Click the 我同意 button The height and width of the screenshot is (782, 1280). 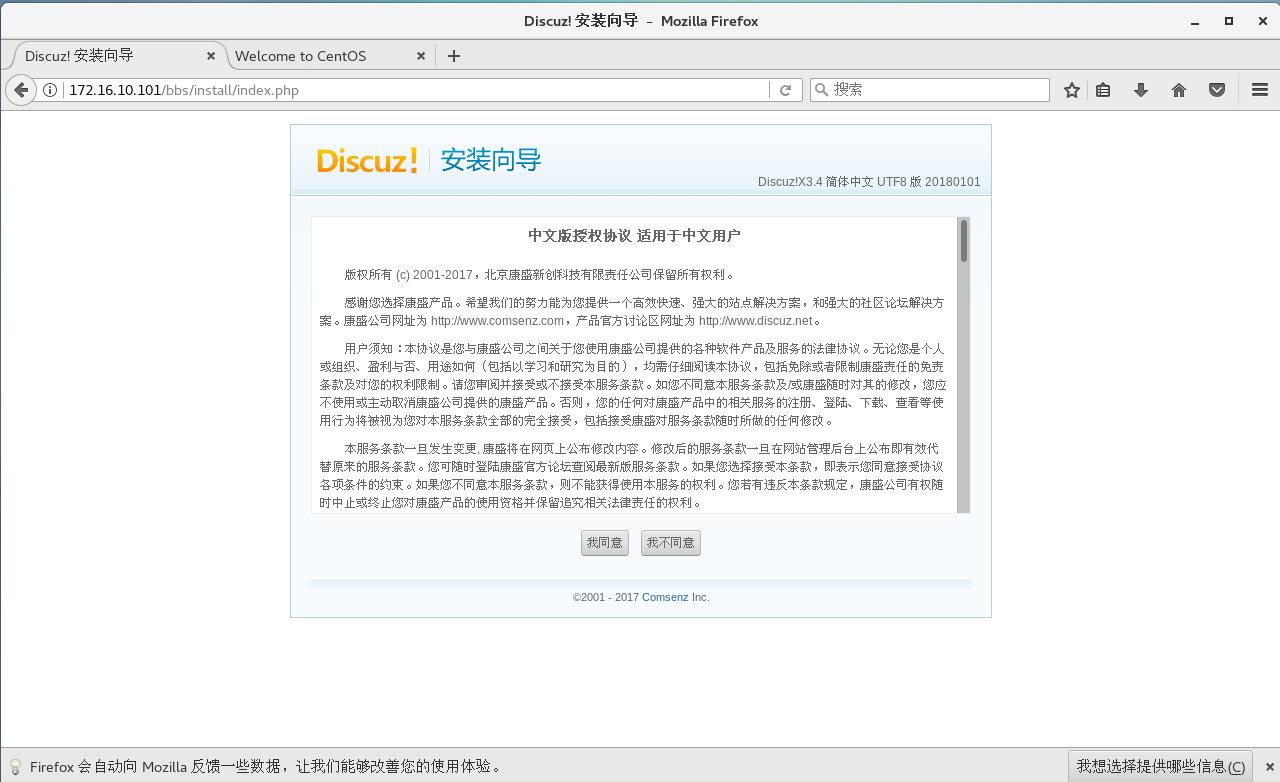click(605, 543)
